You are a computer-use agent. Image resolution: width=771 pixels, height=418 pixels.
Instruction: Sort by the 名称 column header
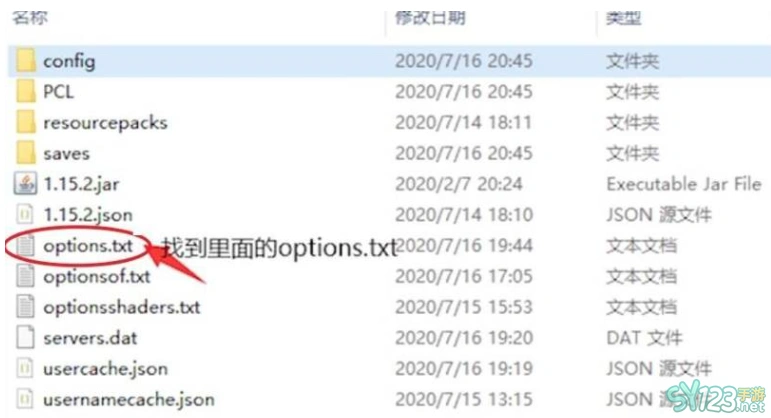pos(30,18)
